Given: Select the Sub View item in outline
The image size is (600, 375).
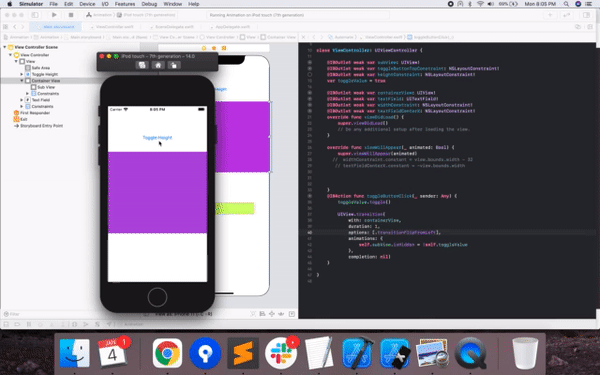Looking at the screenshot, I should point(46,87).
